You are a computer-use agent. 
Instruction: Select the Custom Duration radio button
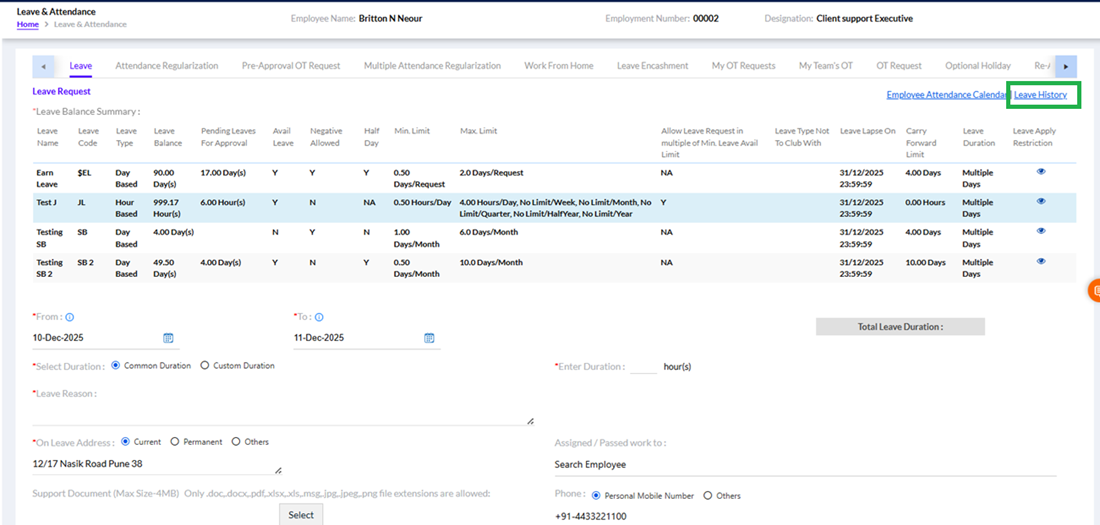(x=205, y=366)
